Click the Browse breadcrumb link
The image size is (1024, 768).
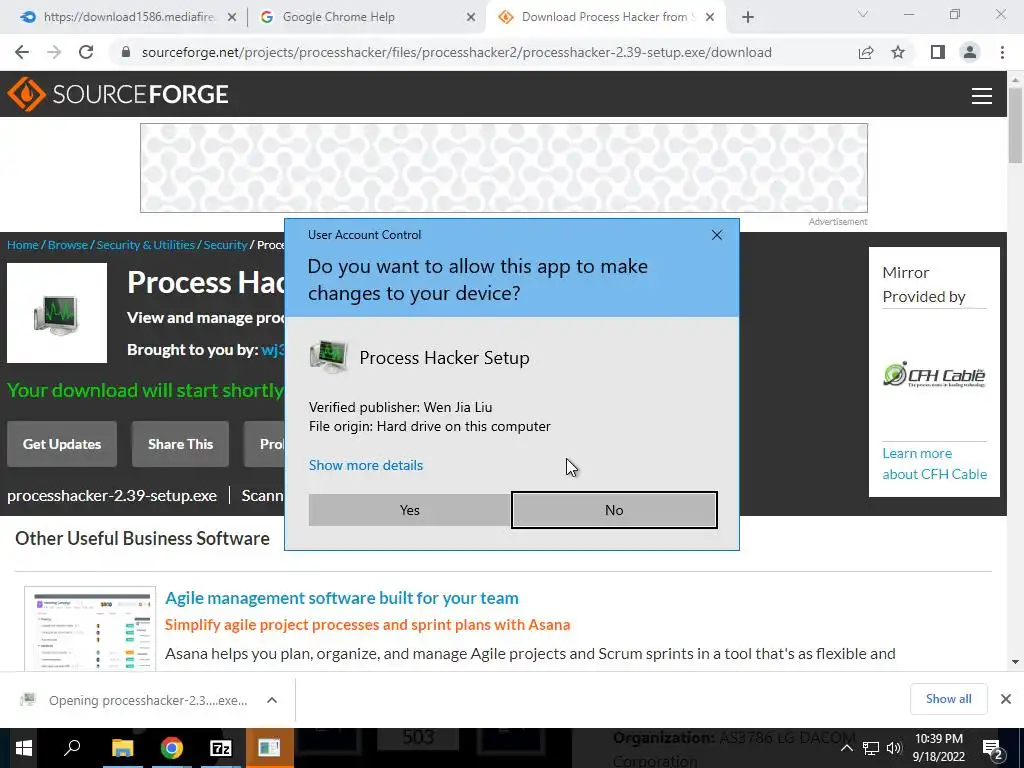(x=68, y=245)
